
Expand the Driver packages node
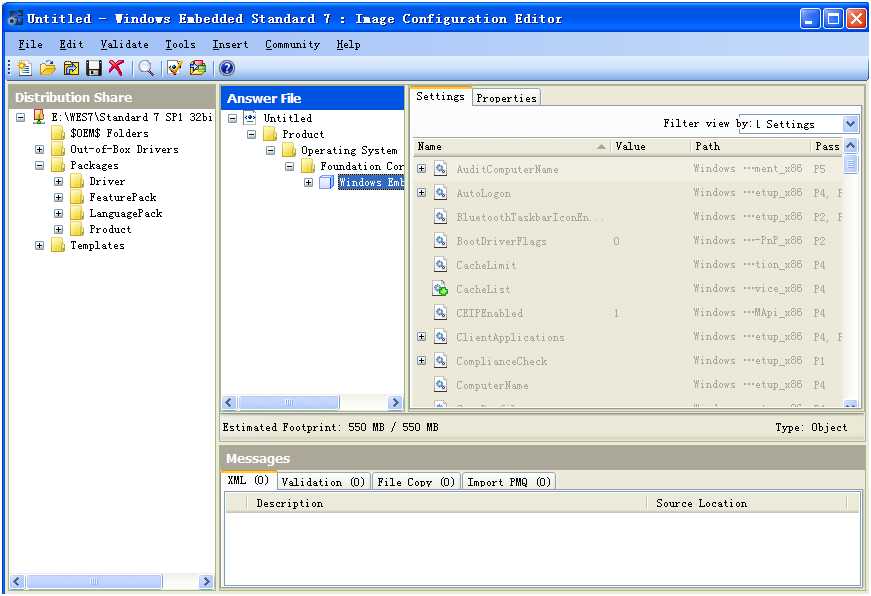(58, 181)
